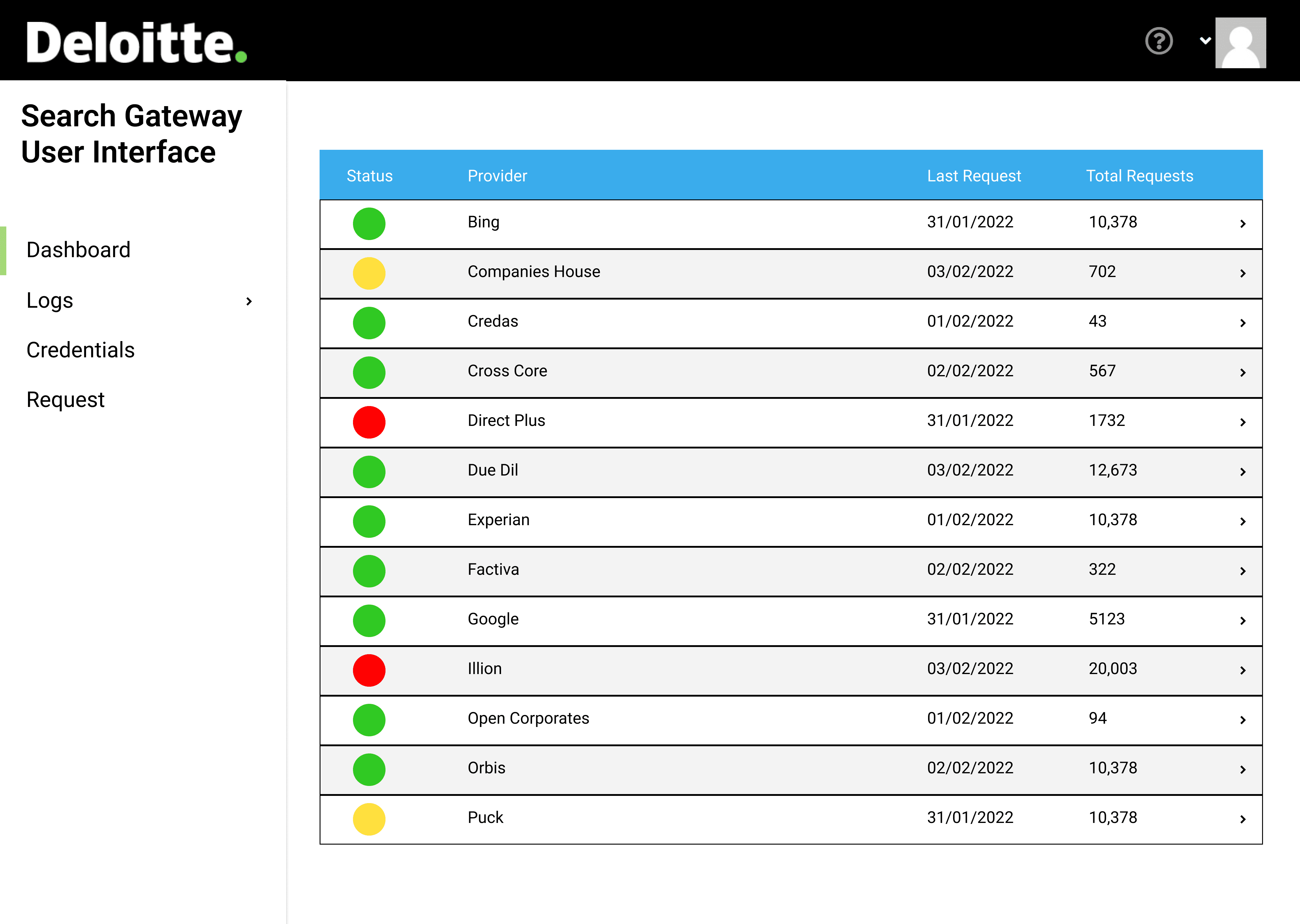1300x924 pixels.
Task: Click Companies House yellow status dot
Action: (x=369, y=273)
